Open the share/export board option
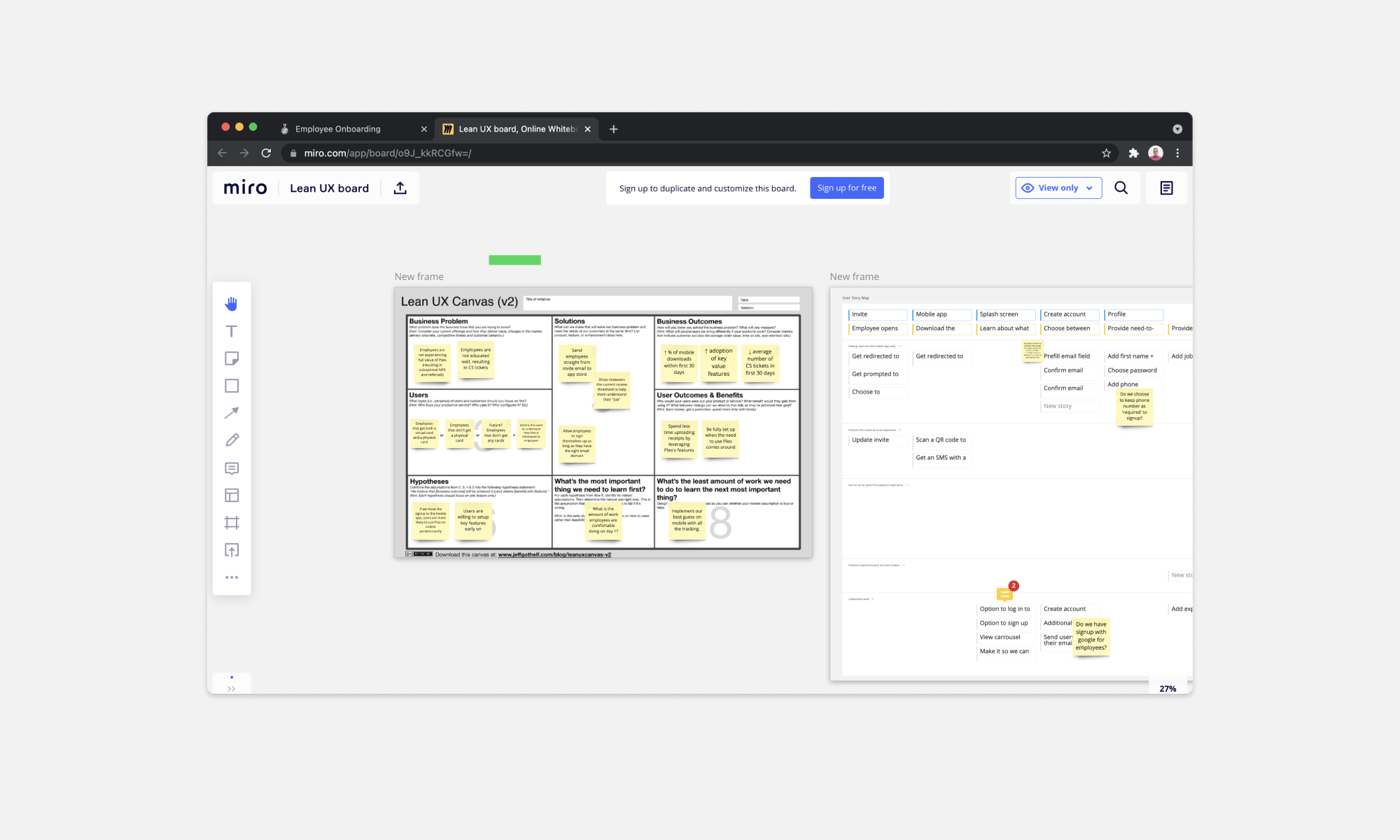 pos(400,188)
